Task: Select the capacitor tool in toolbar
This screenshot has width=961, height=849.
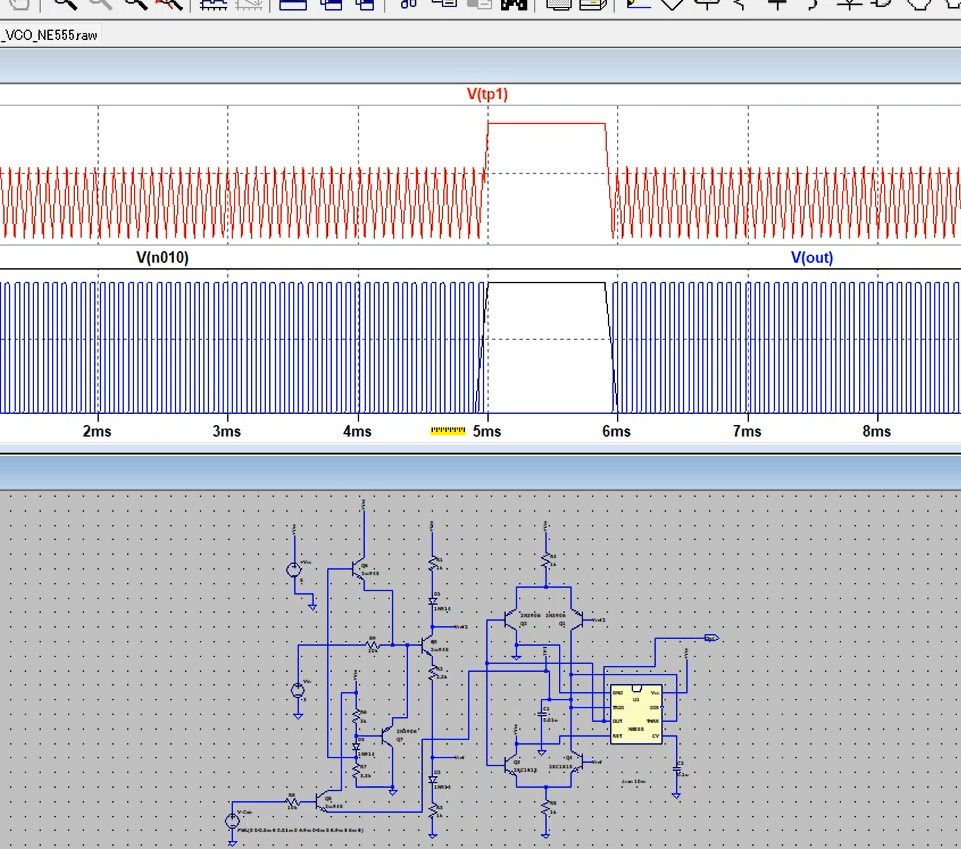Action: pyautogui.click(x=777, y=3)
